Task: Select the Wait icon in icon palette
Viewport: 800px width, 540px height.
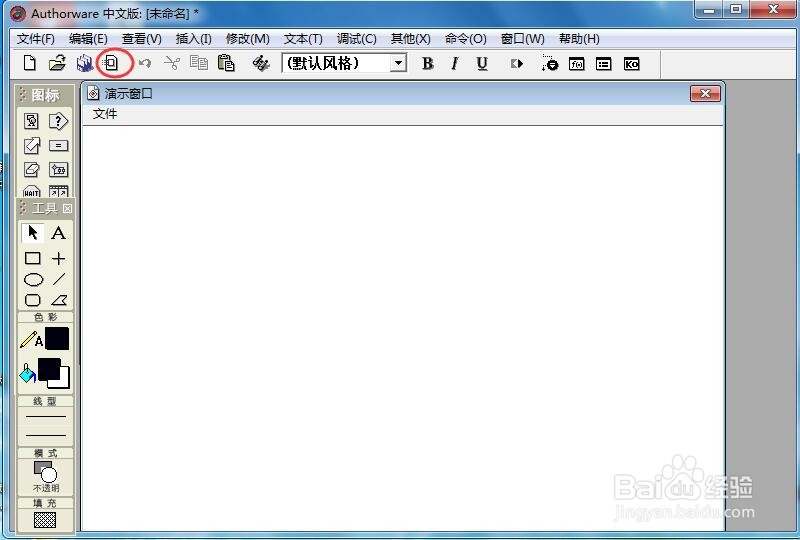Action: (x=32, y=191)
